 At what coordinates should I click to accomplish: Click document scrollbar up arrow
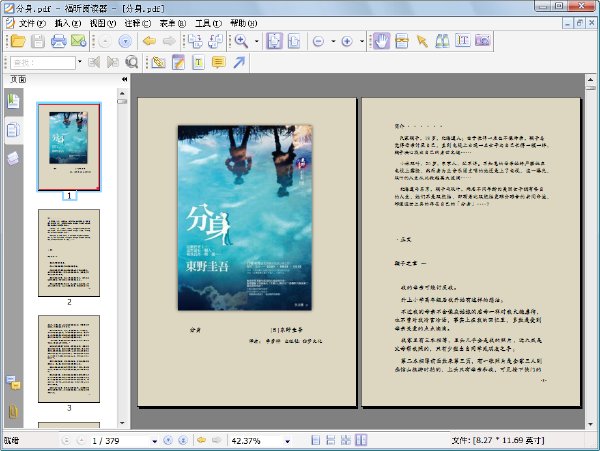[x=590, y=80]
